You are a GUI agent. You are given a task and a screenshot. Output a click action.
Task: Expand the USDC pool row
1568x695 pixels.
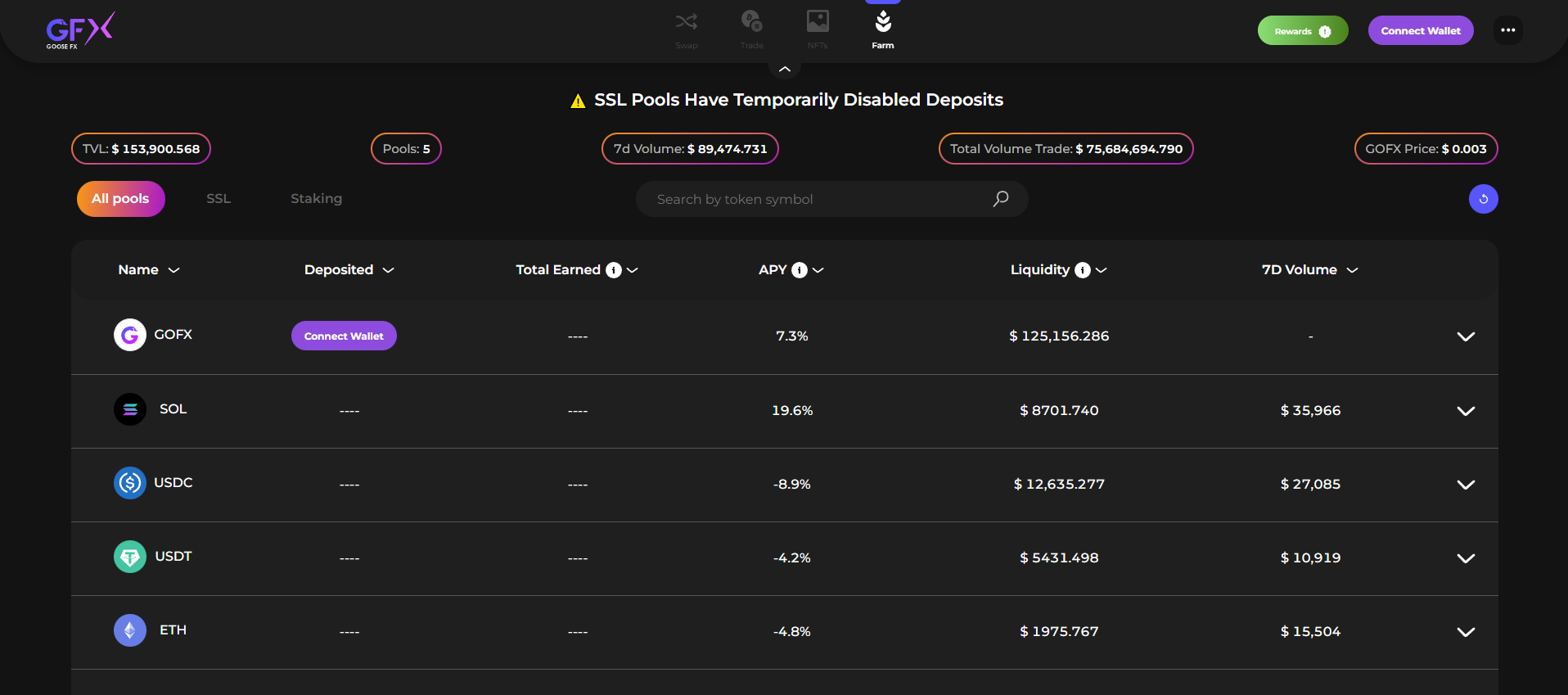[x=1466, y=485]
